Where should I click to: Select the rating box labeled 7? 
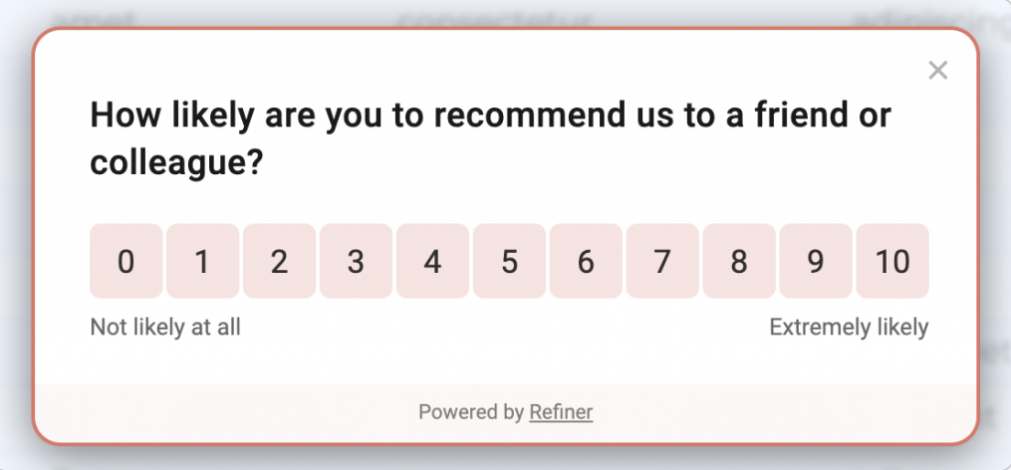(x=662, y=261)
